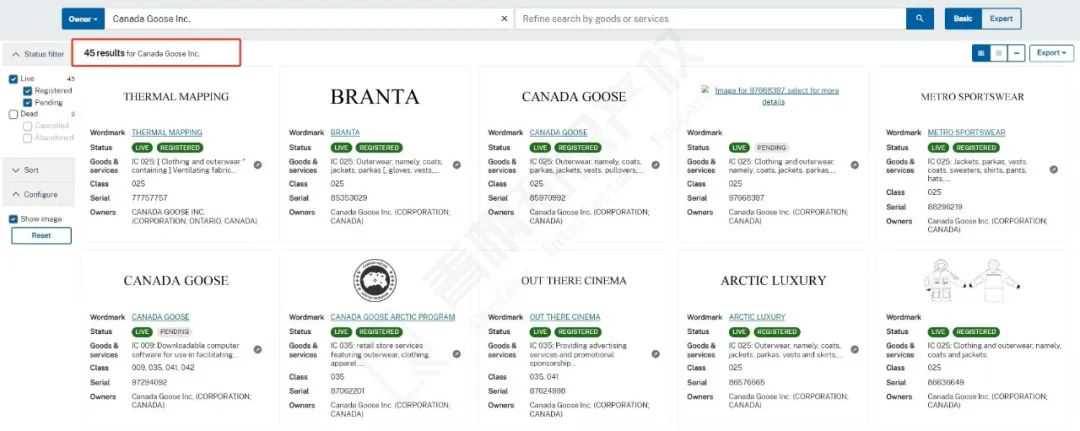Collapse the Configure section
The width and height of the screenshot is (1080, 431).
tap(39, 195)
